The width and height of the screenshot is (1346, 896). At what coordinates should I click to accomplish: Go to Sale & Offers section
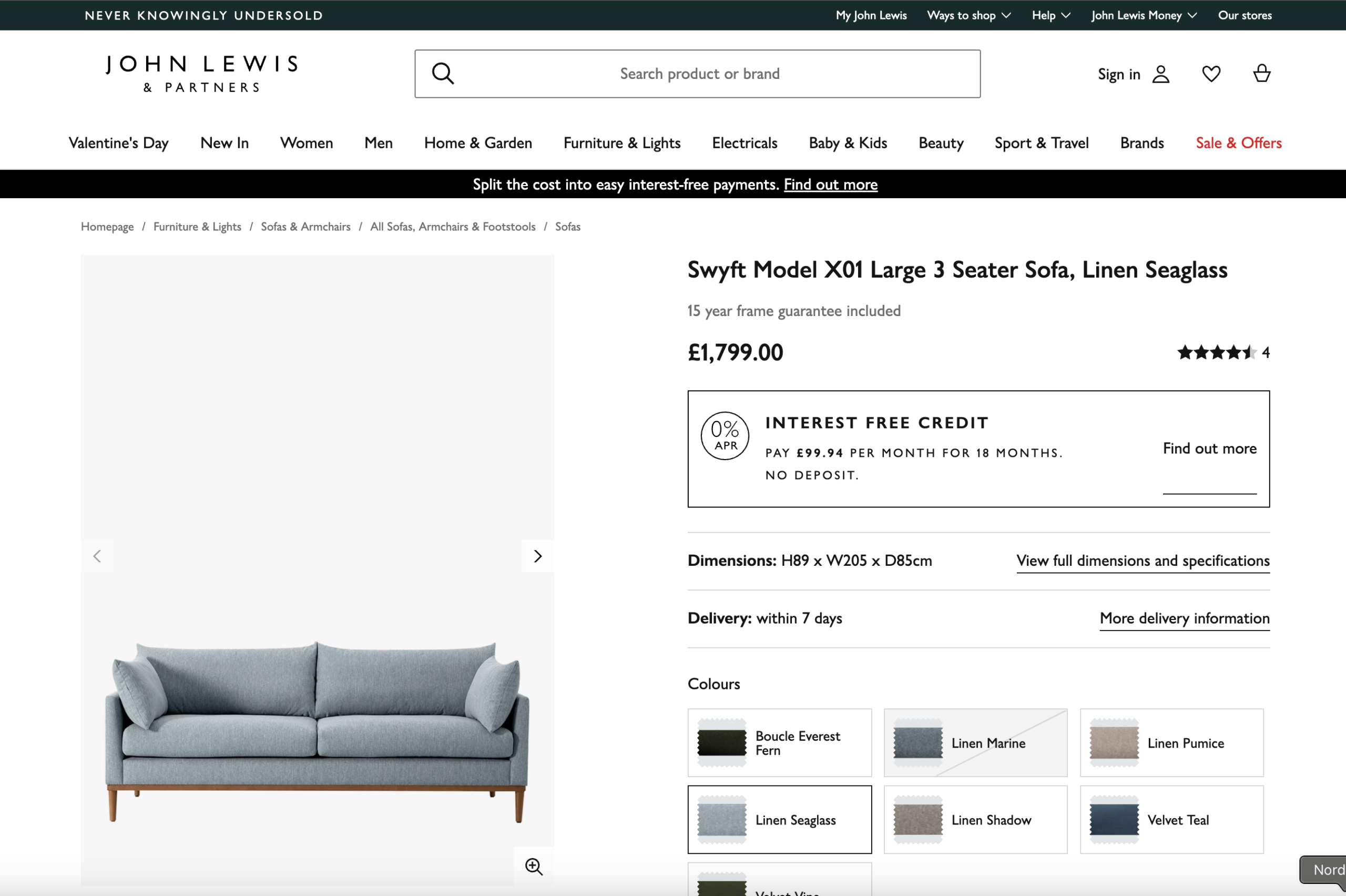tap(1238, 143)
